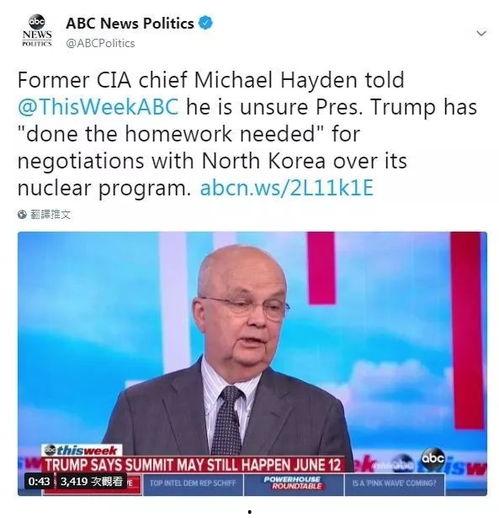
Task: Click the tweet body text
Action: [x=247, y=134]
